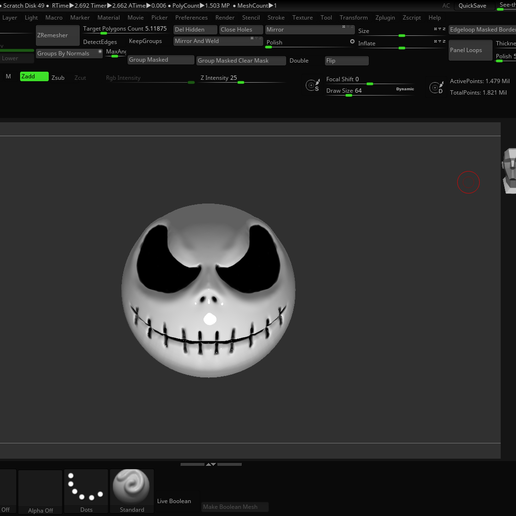Image resolution: width=516 pixels, height=516 pixels.
Task: Click the QuickSave button
Action: 472,6
